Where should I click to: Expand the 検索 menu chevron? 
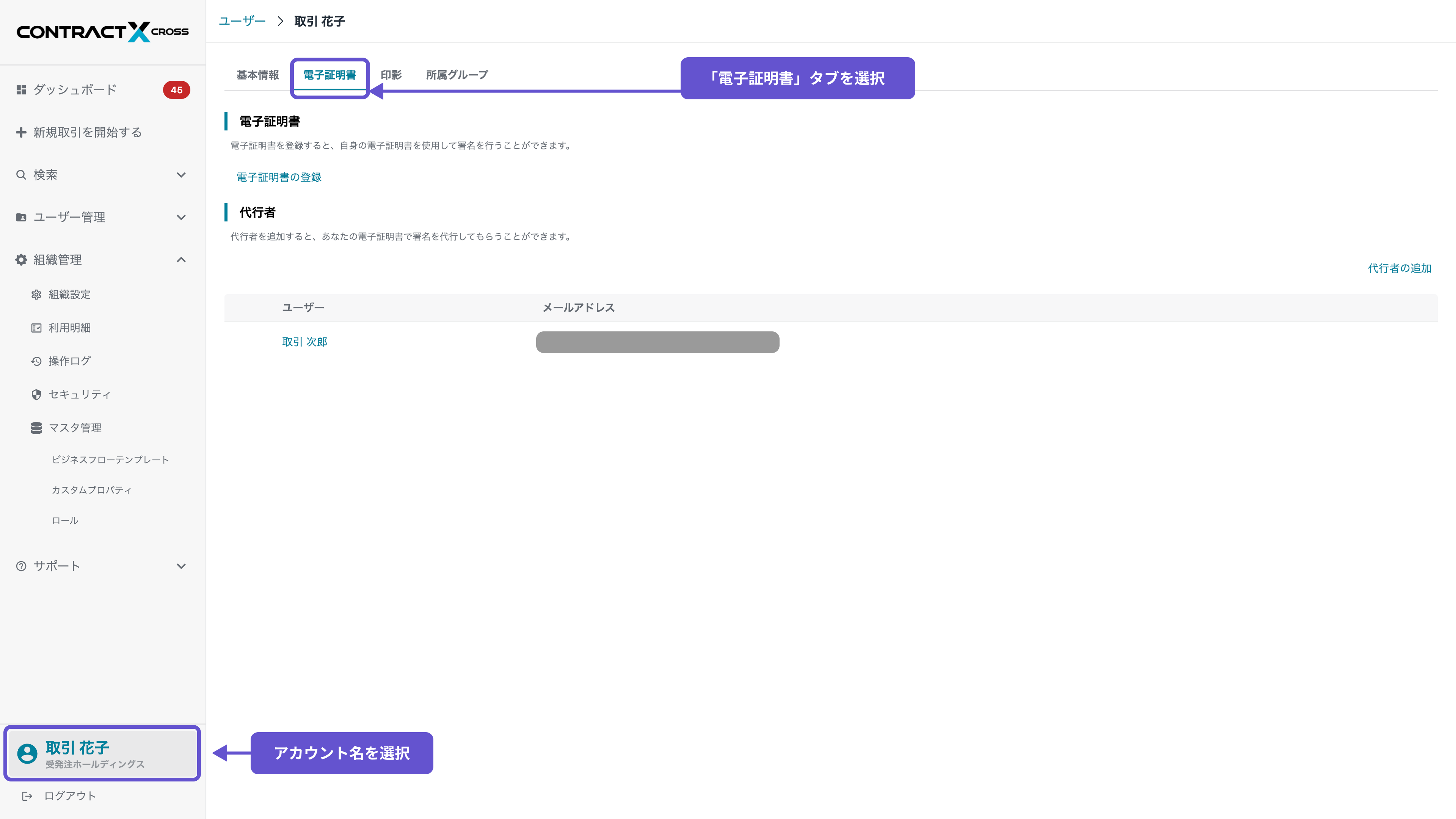(181, 175)
